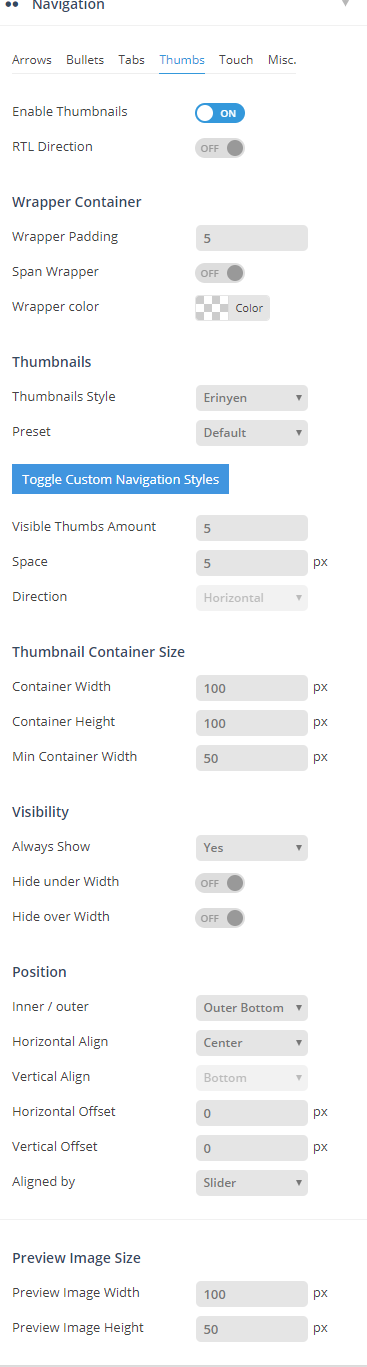The width and height of the screenshot is (367, 1367).
Task: Open the Misc. tab
Action: point(282,60)
